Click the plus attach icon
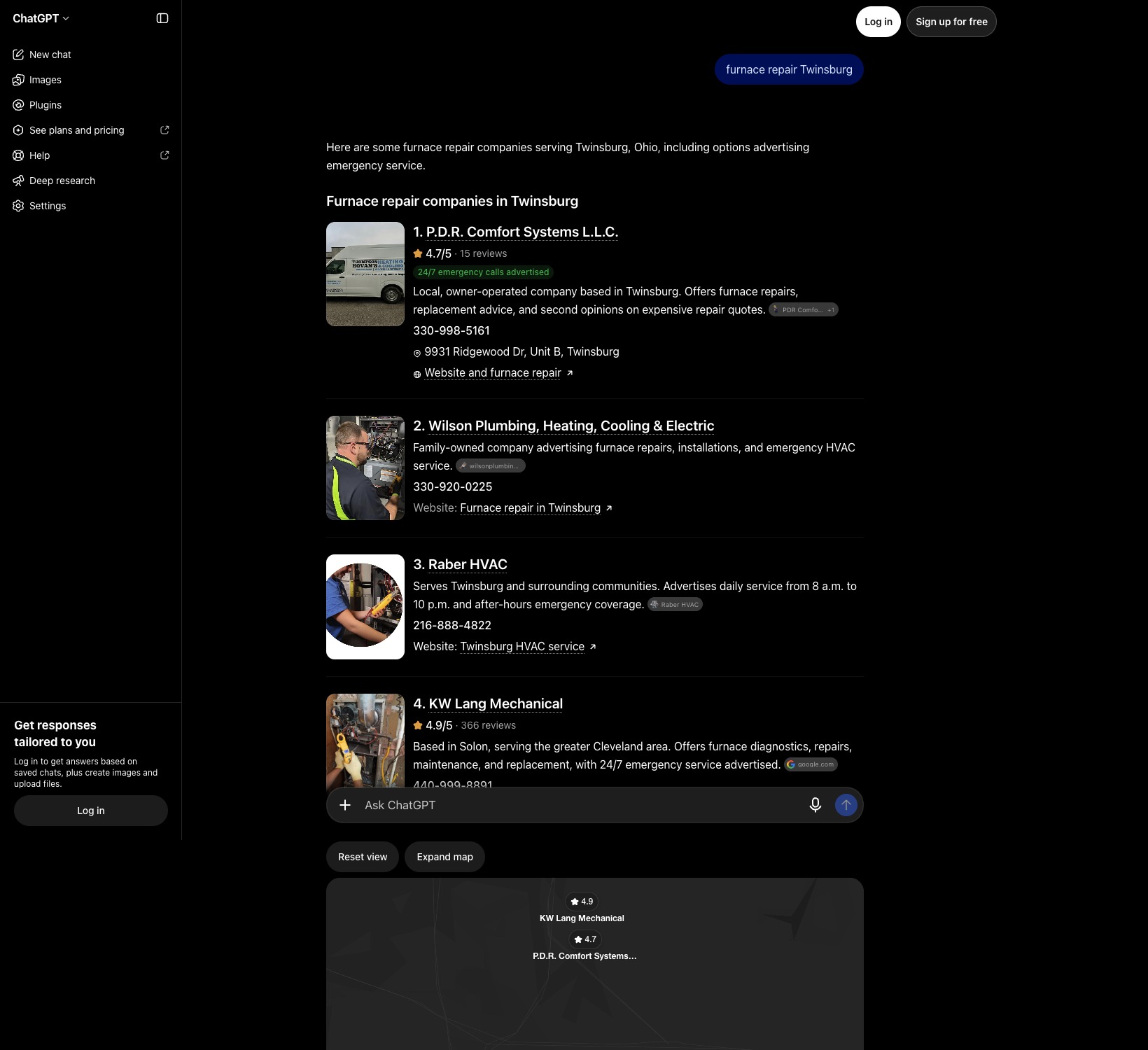 tap(345, 805)
